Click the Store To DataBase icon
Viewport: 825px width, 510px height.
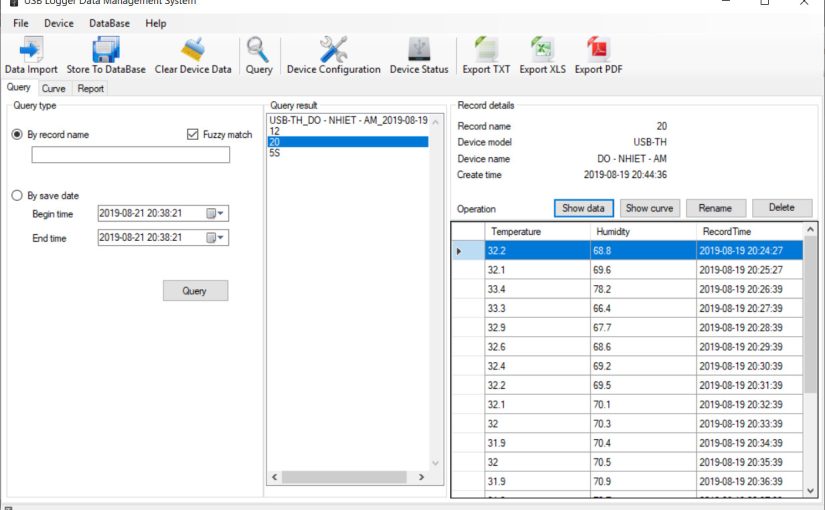point(106,50)
